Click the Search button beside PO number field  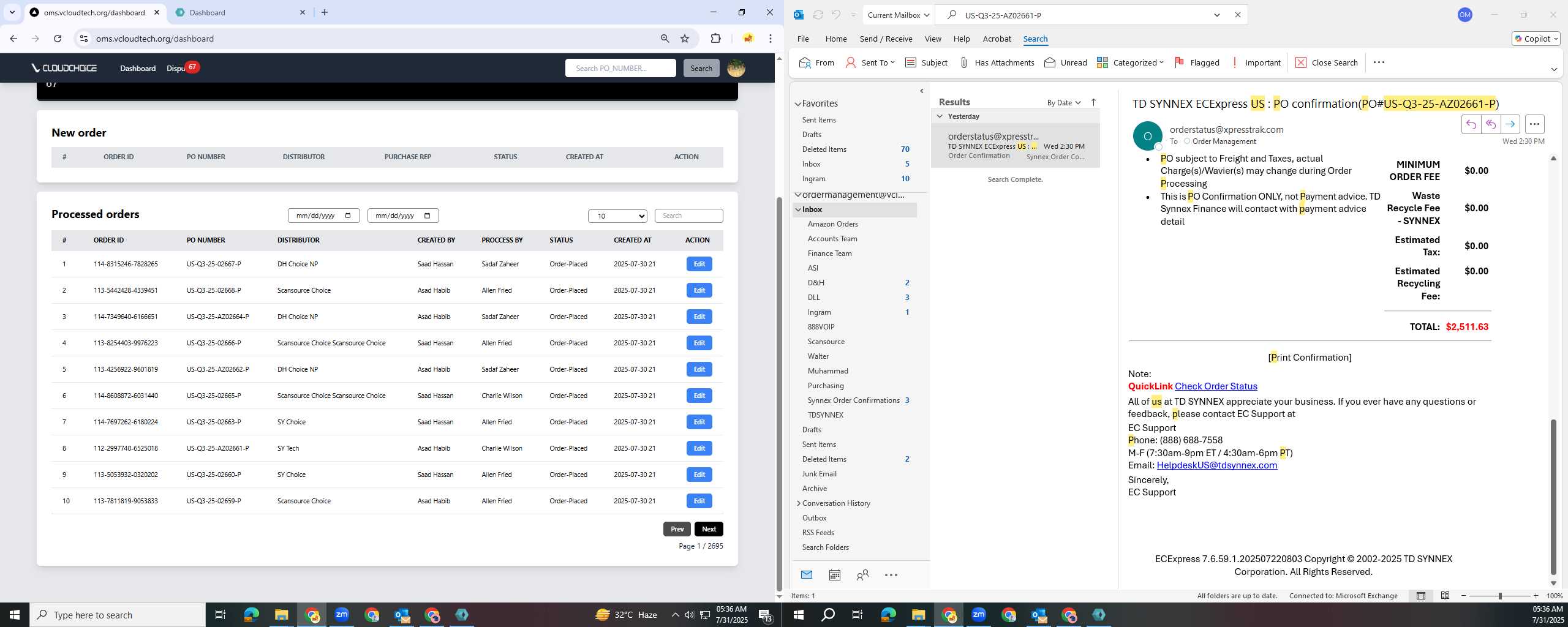click(x=701, y=68)
